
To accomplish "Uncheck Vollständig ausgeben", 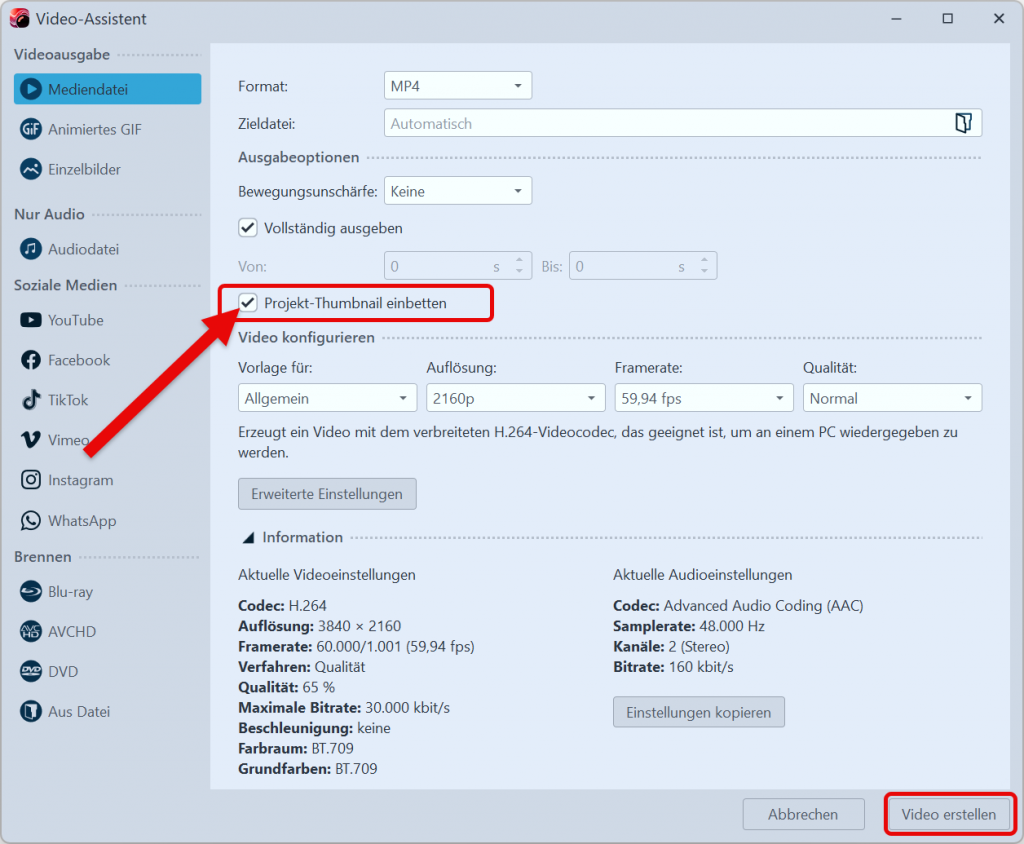I will 247,227.
